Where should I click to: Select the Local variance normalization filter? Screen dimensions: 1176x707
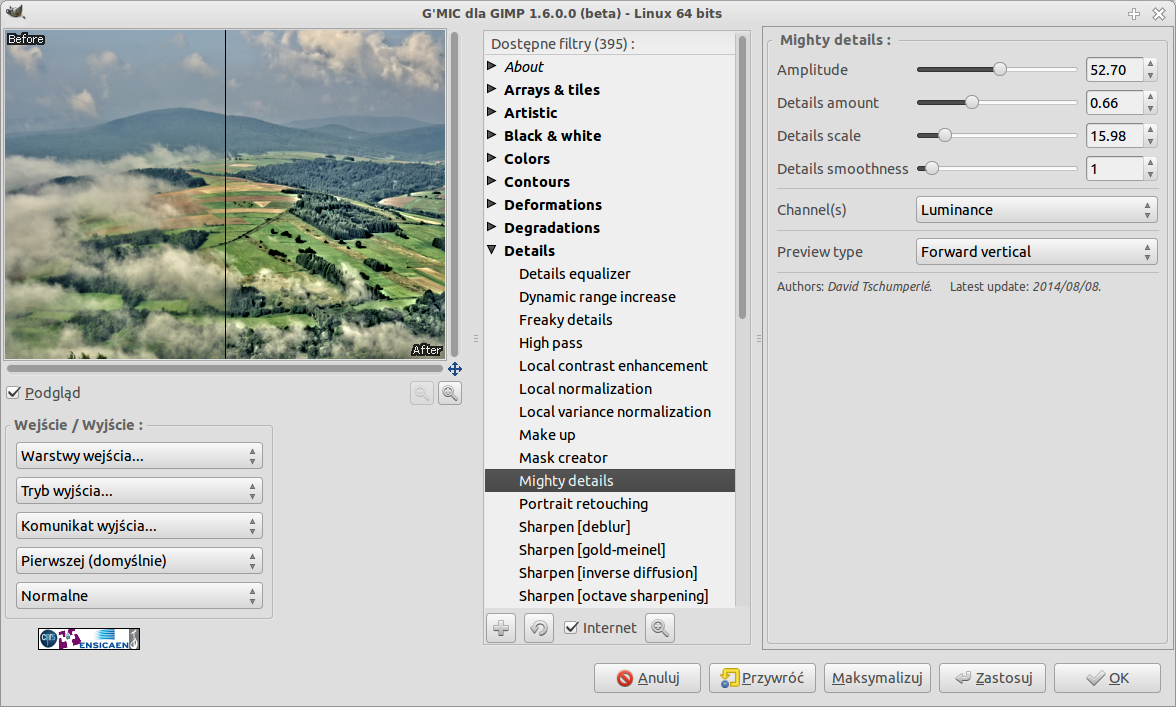pos(614,412)
